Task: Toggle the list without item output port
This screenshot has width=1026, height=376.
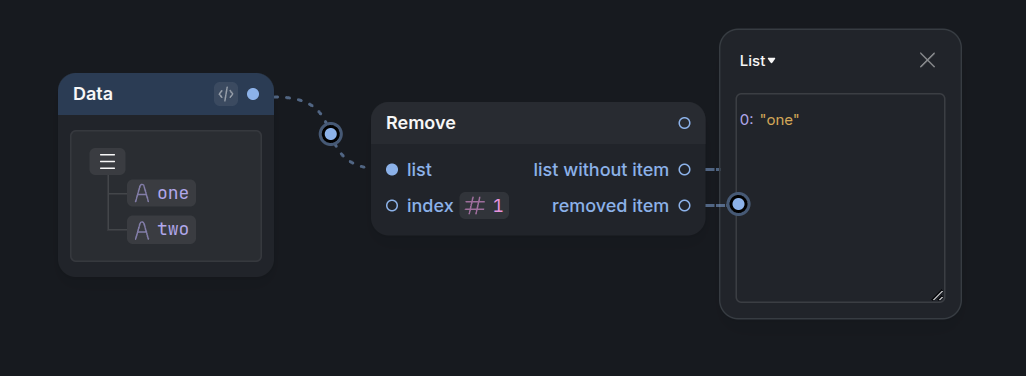Action: coord(684,170)
